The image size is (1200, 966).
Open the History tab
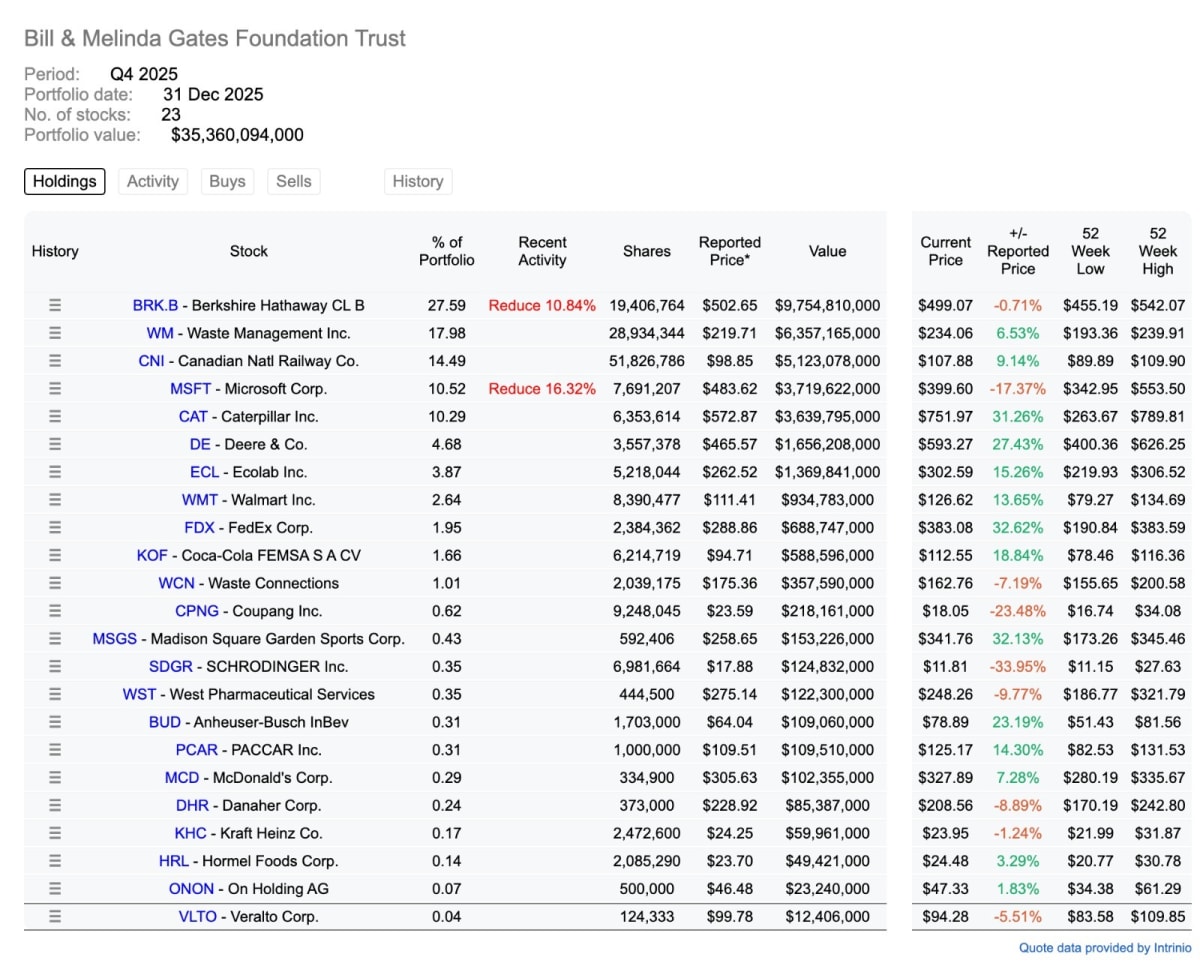418,181
